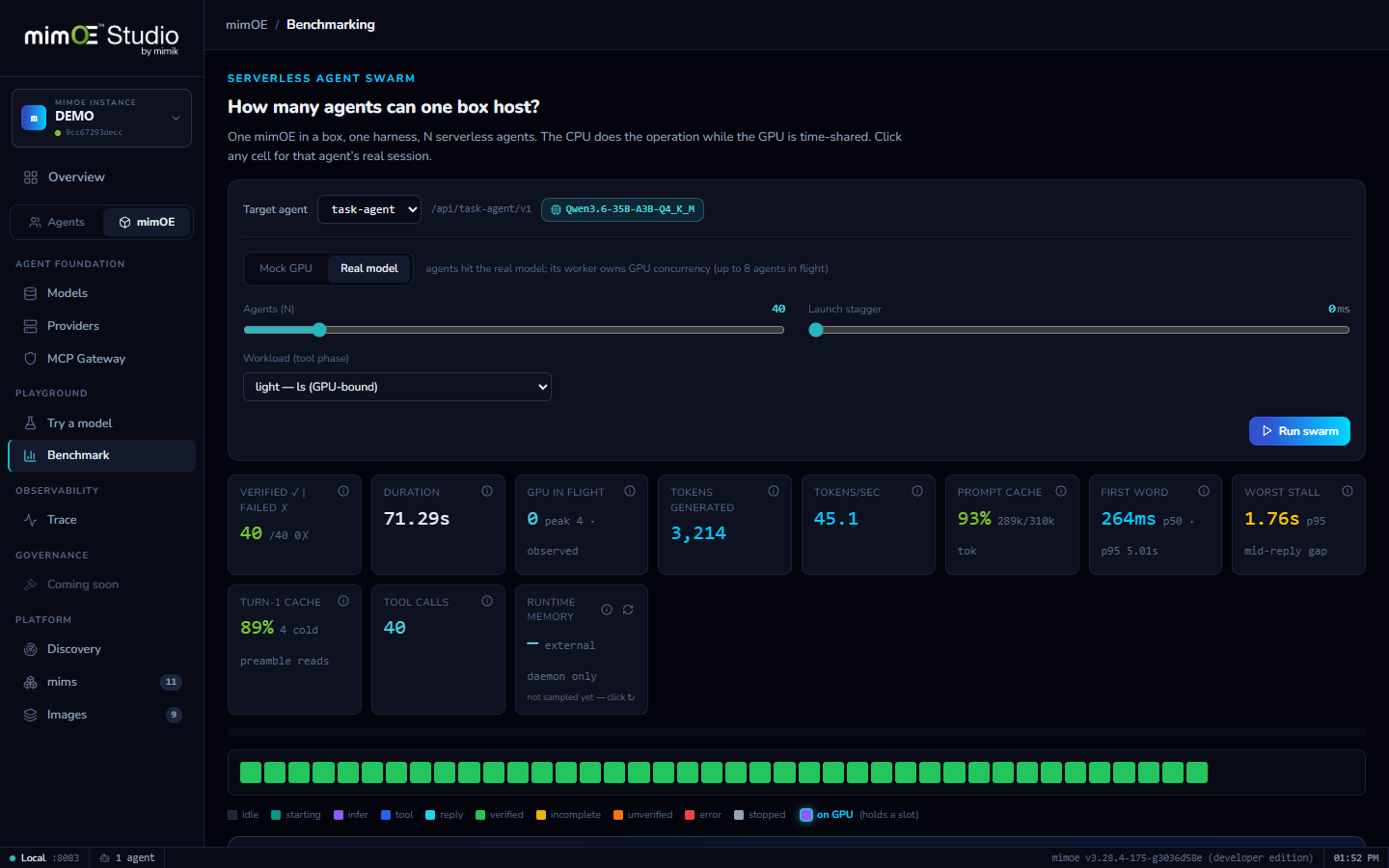Image resolution: width=1389 pixels, height=868 pixels.
Task: Click the info icon on Verified/Failed card
Action: 343,491
